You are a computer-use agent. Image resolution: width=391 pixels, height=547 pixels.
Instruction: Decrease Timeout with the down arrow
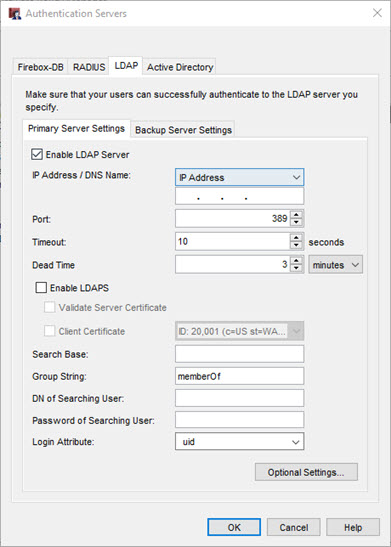pyautogui.click(x=296, y=245)
